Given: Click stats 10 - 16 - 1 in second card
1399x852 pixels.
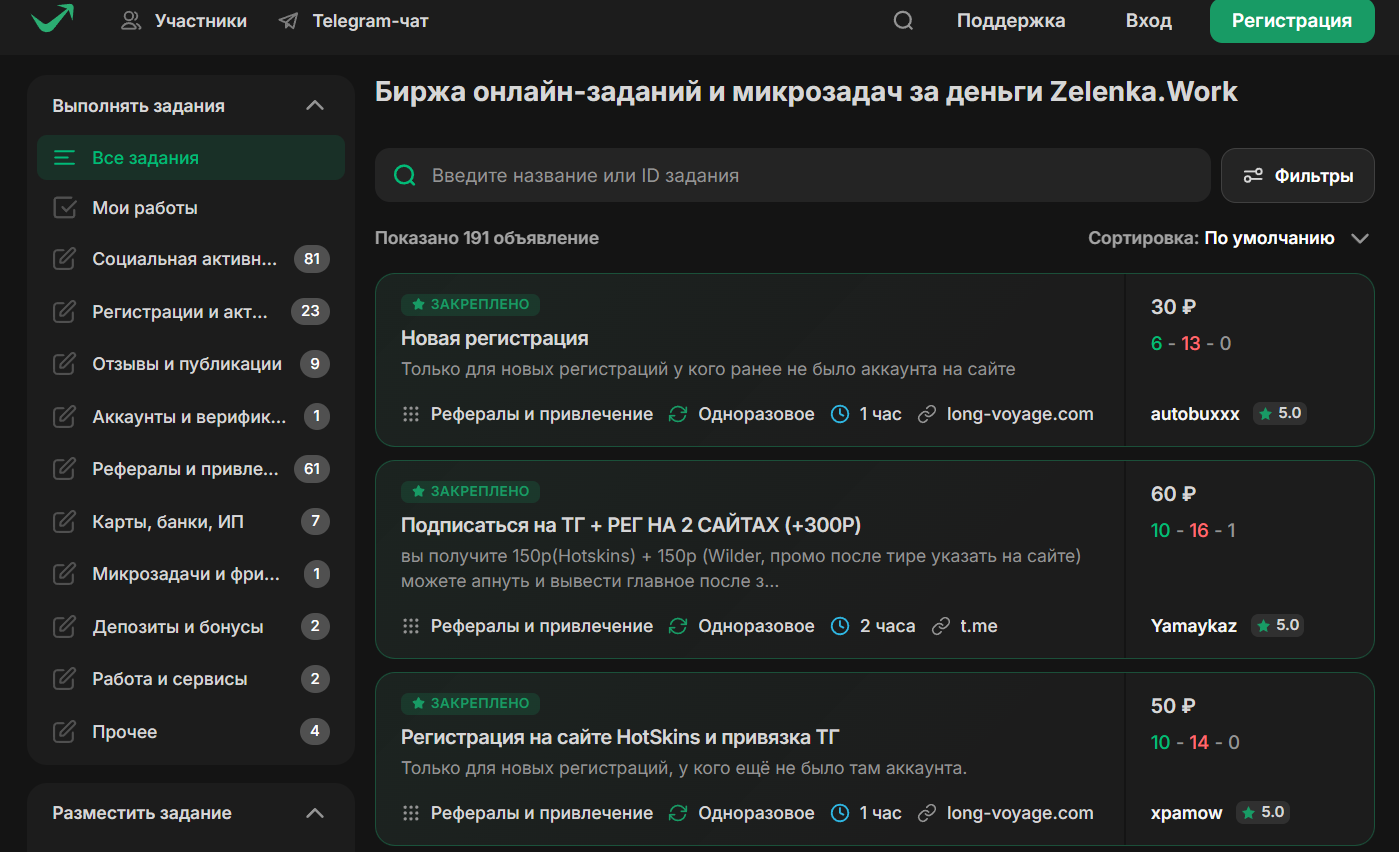Looking at the screenshot, I should click(x=1193, y=531).
